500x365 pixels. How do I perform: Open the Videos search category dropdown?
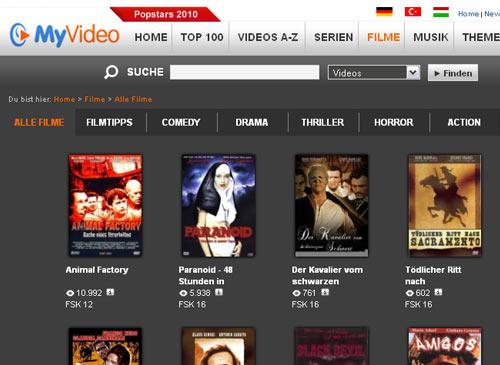point(374,72)
